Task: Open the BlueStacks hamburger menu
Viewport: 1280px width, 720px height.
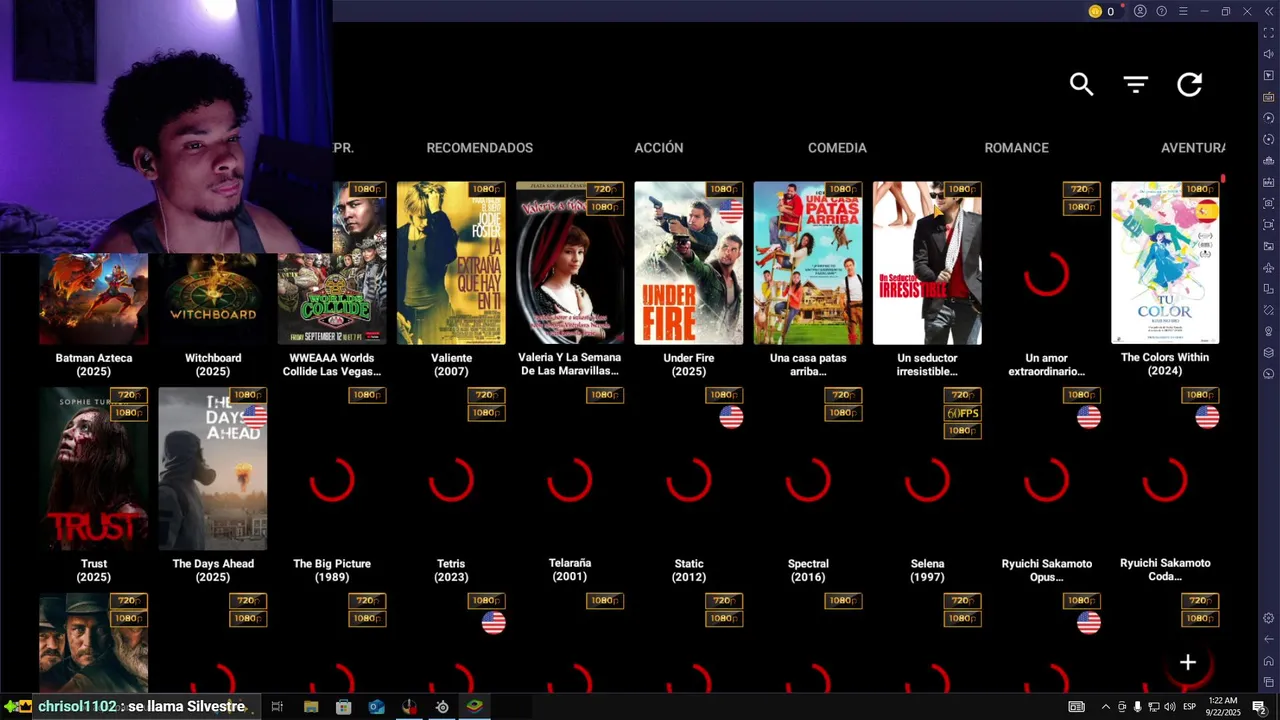Action: click(1183, 11)
